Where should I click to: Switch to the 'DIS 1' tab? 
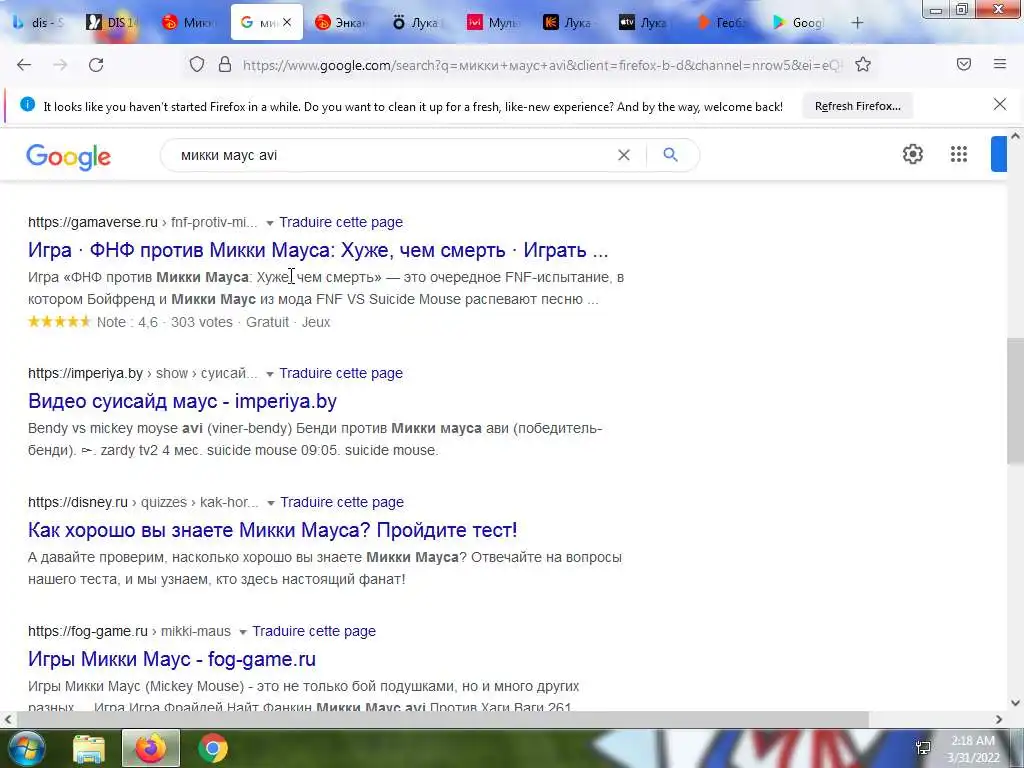click(112, 22)
